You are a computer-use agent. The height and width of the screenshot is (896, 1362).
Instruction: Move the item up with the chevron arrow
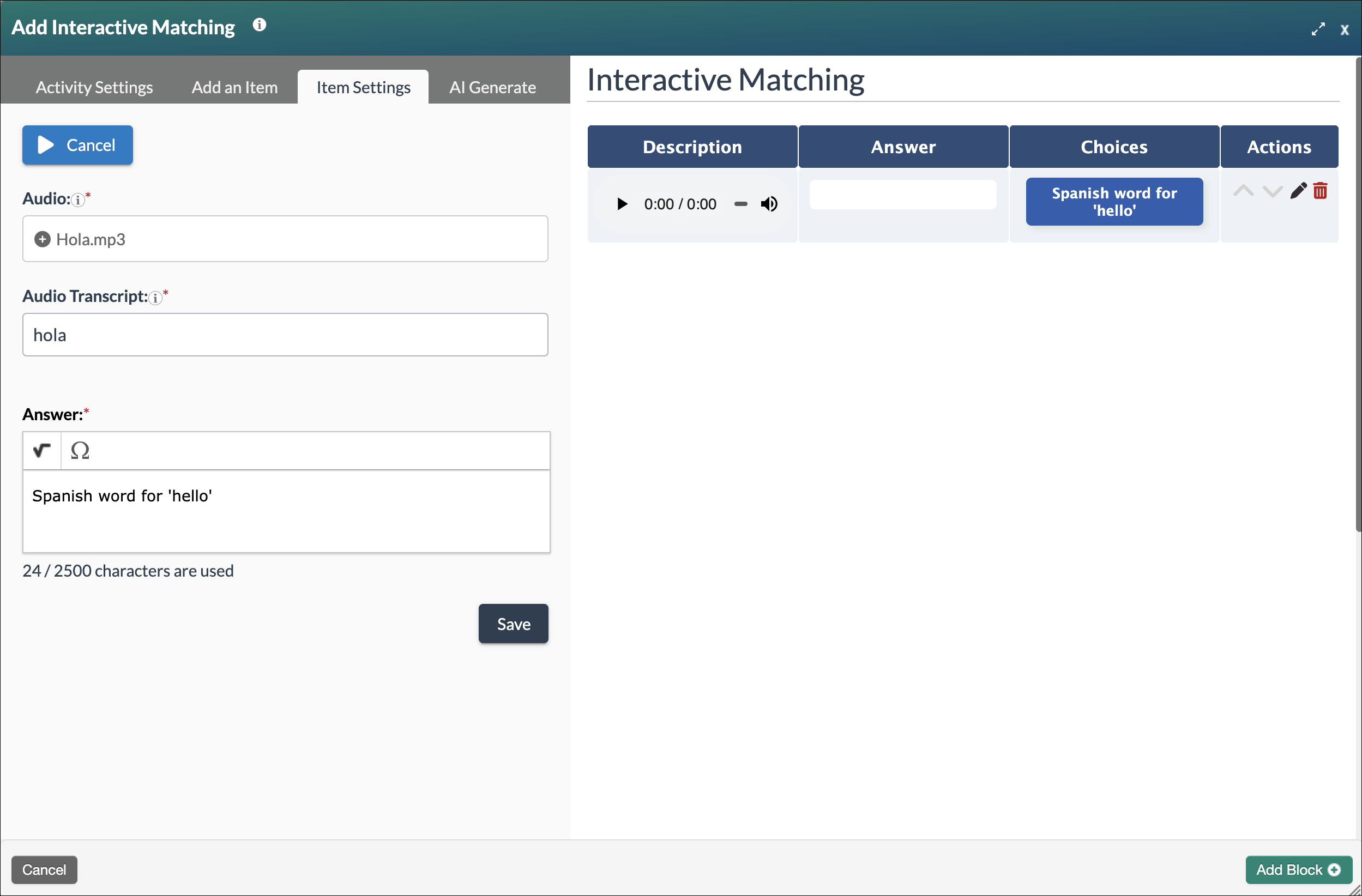point(1244,191)
